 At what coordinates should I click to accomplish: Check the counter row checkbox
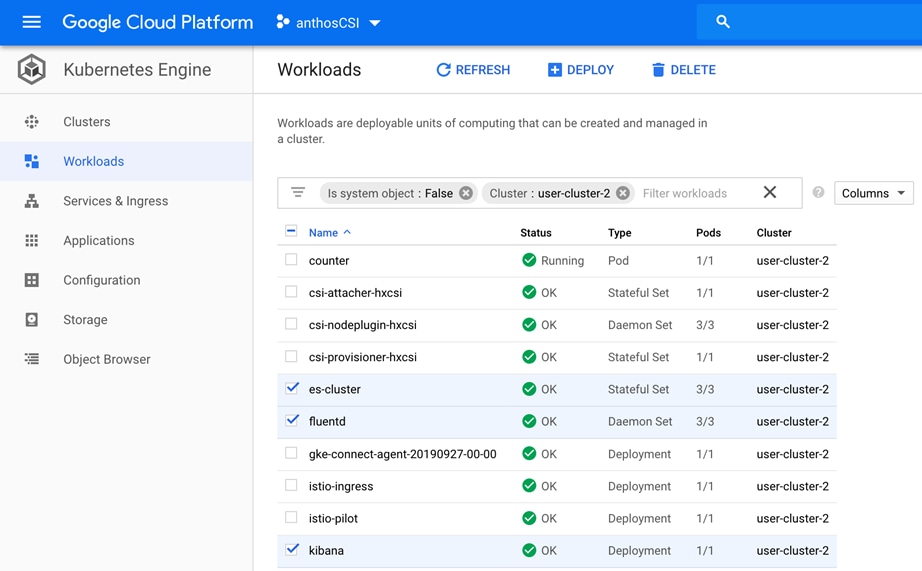[x=291, y=260]
